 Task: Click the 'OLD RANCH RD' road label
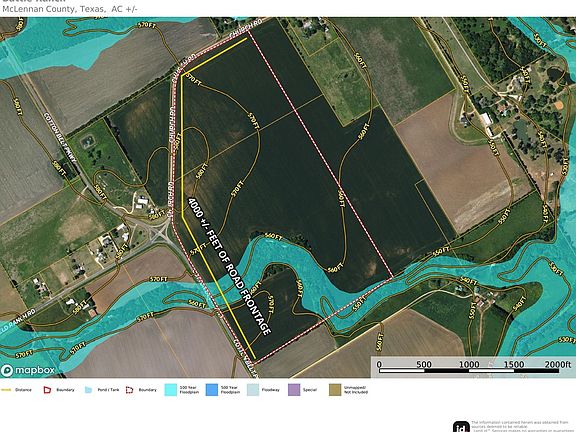[18, 321]
